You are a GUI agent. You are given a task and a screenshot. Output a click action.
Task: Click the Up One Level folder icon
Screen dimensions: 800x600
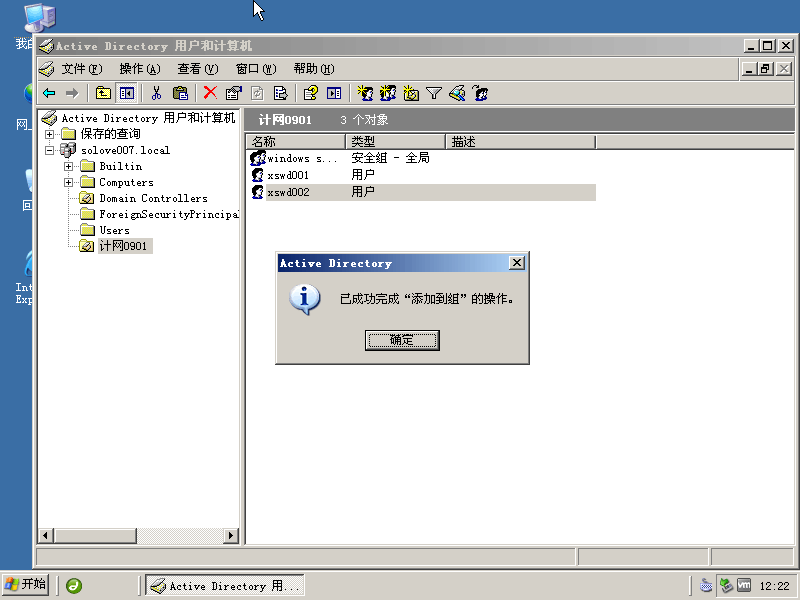coord(103,93)
